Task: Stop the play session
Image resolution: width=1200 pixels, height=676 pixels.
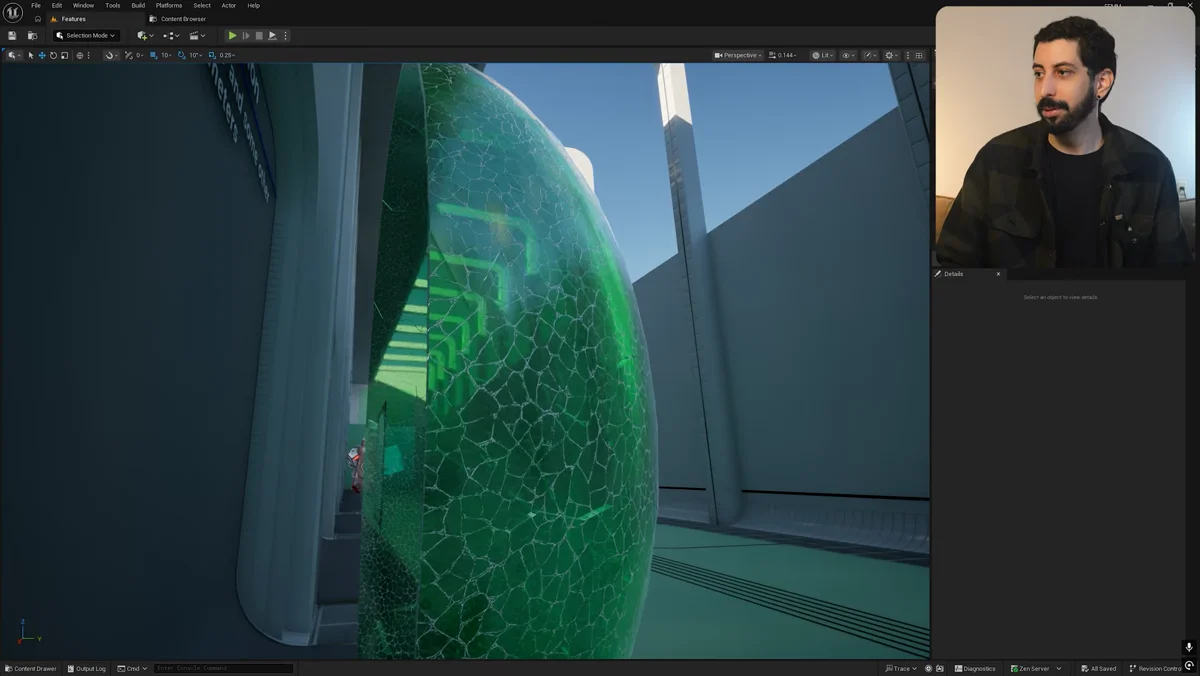Action: [x=259, y=36]
